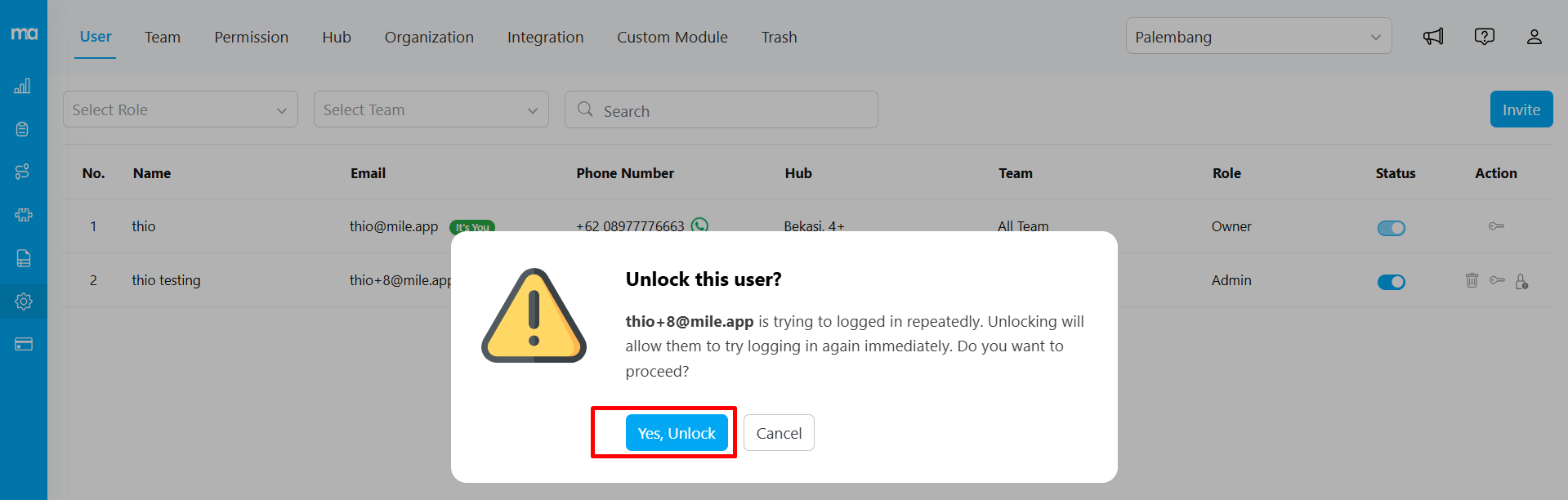Click the Search input field
Screen dimensions: 1568x500
pos(721,110)
